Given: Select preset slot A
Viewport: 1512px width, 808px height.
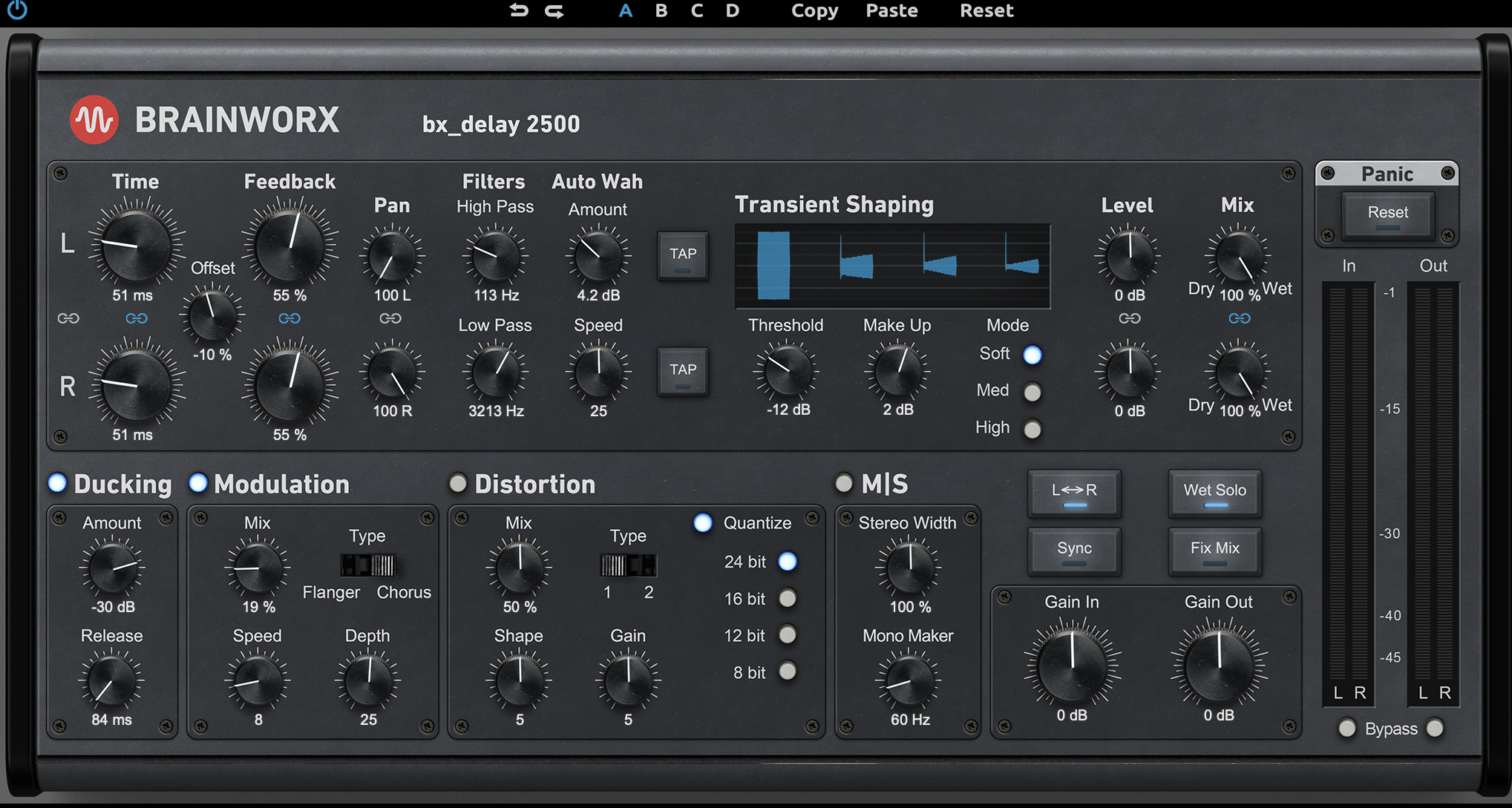Looking at the screenshot, I should (x=626, y=10).
